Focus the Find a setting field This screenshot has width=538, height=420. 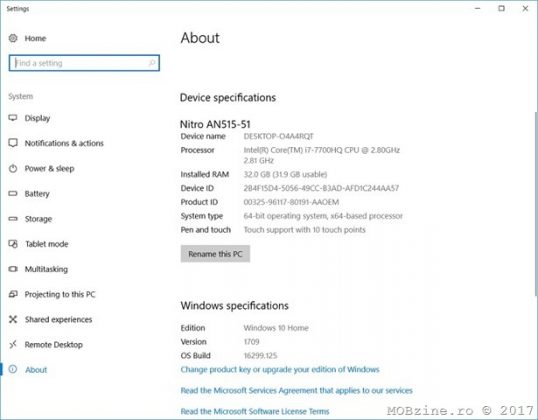point(84,63)
